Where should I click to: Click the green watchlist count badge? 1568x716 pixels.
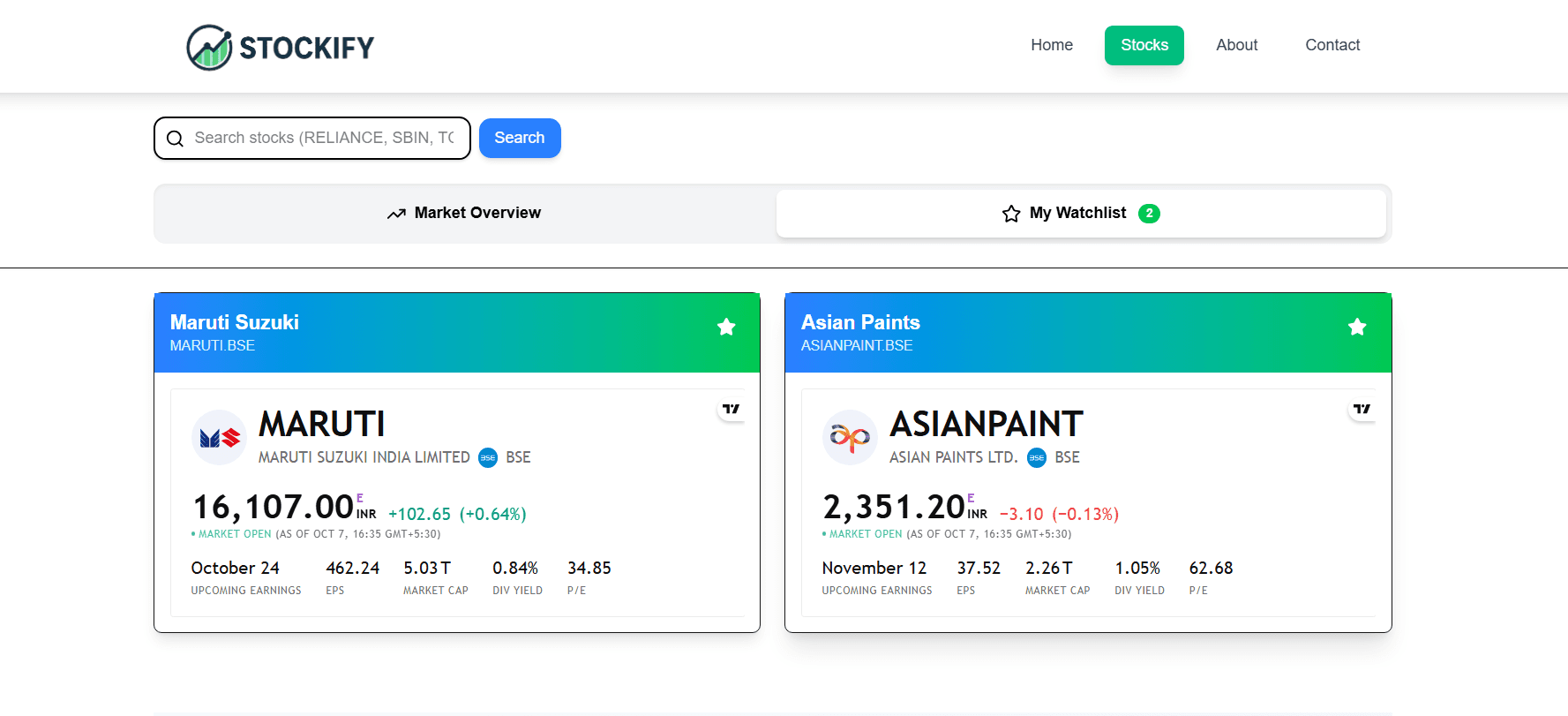[x=1149, y=214]
